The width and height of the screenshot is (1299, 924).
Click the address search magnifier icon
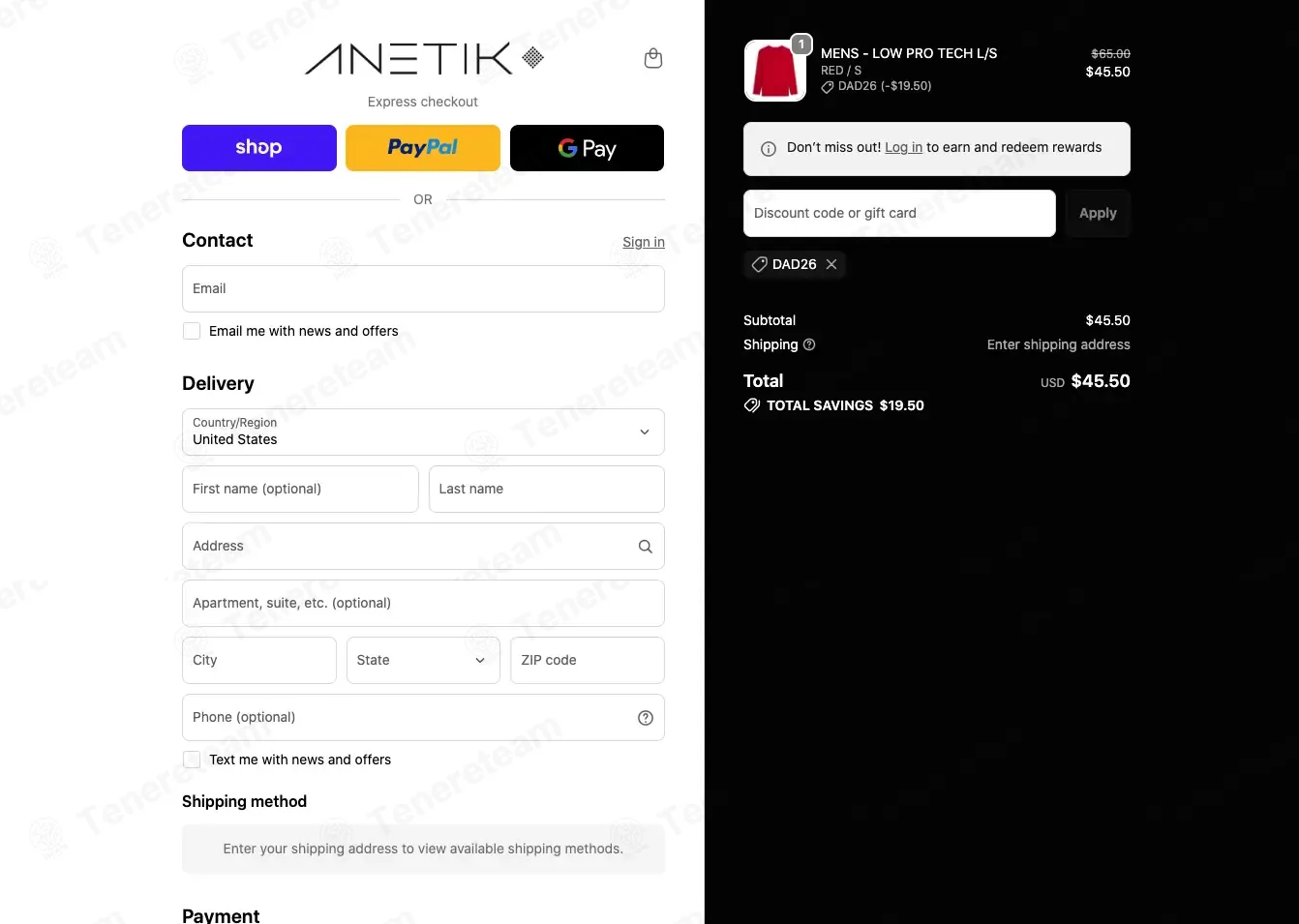[x=646, y=547]
